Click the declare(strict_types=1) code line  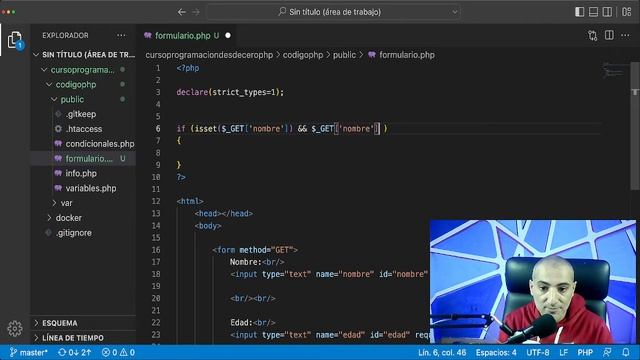click(230, 92)
